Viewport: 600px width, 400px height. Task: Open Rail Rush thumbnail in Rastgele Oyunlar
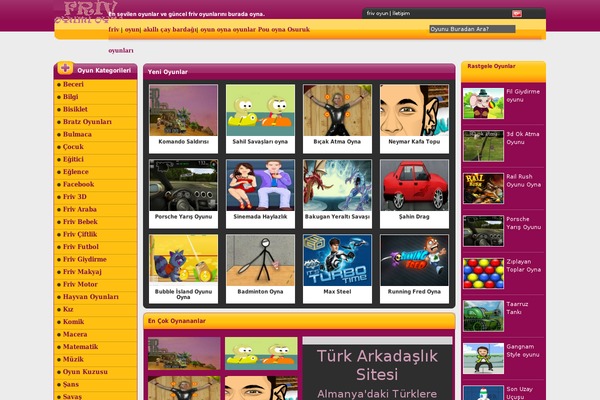(x=483, y=189)
